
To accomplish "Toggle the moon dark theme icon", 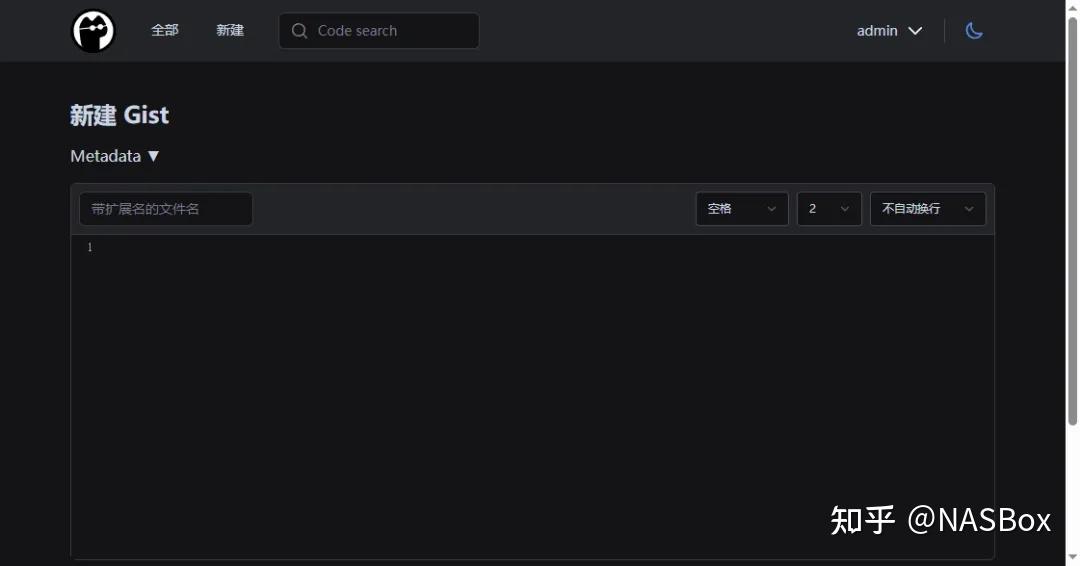I will pos(974,31).
